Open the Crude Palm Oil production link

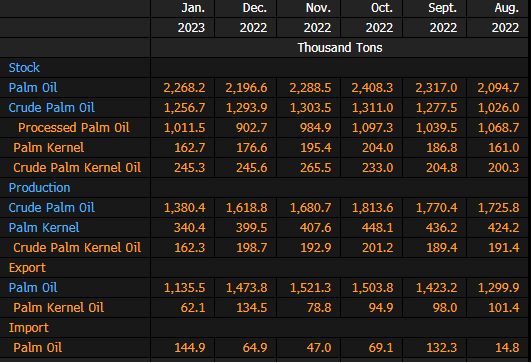[52, 208]
